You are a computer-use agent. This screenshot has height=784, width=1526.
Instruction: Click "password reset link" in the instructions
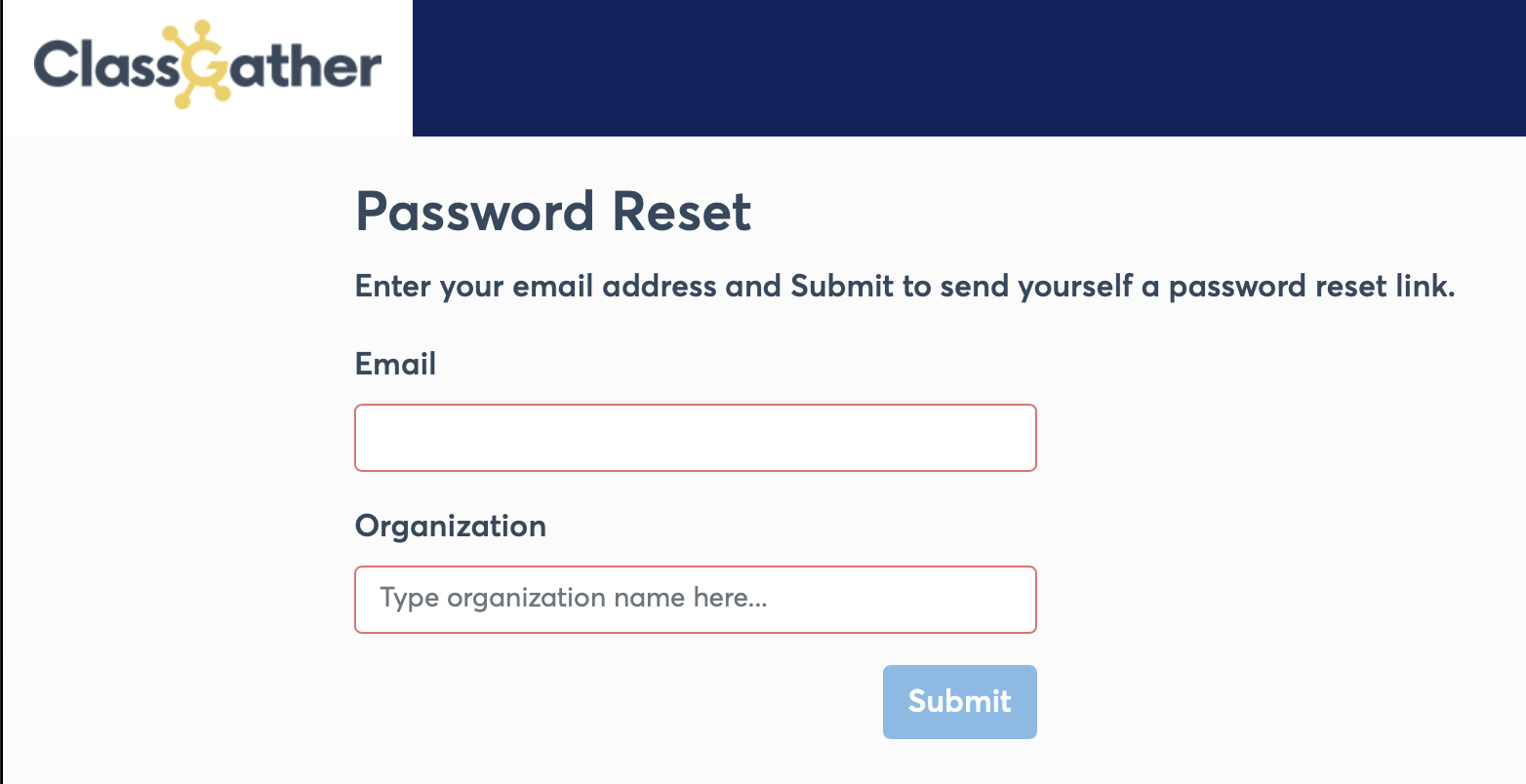(x=1311, y=287)
